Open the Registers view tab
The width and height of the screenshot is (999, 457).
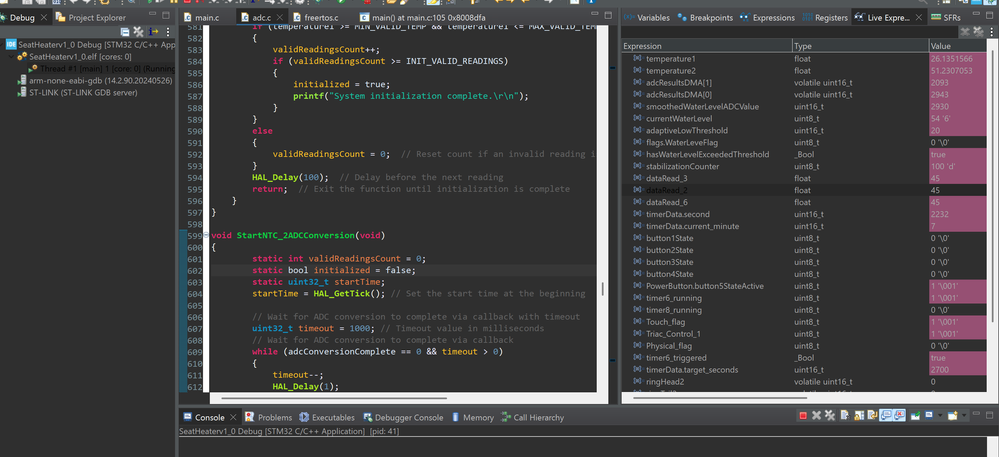point(831,18)
